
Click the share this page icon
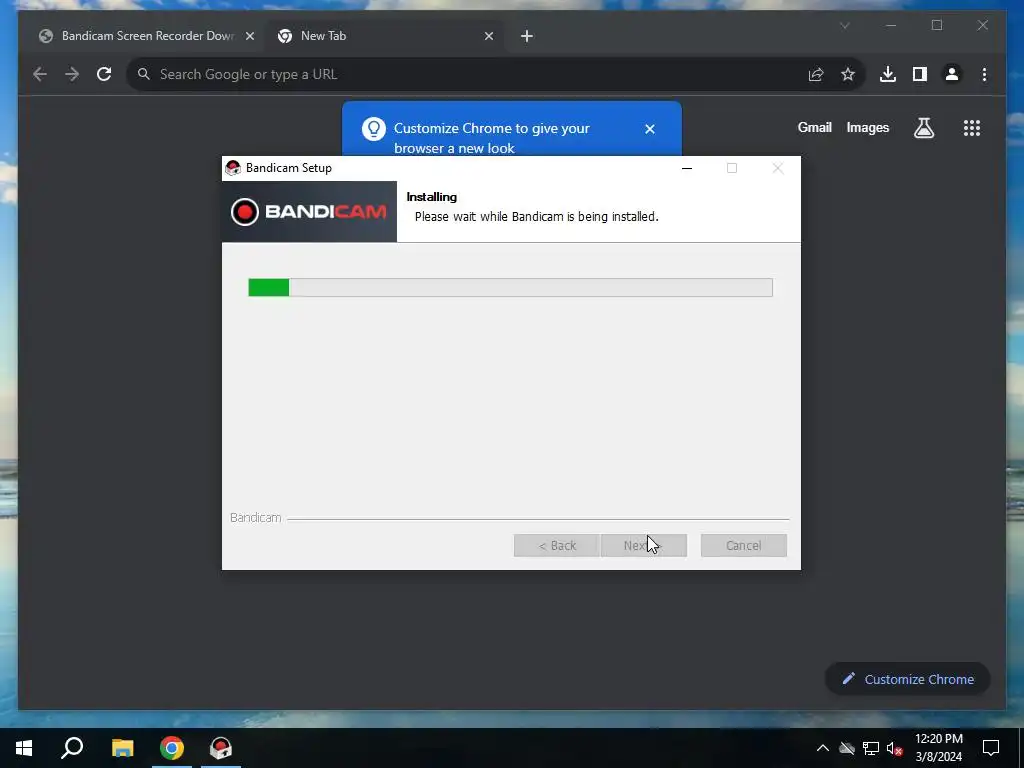click(816, 74)
